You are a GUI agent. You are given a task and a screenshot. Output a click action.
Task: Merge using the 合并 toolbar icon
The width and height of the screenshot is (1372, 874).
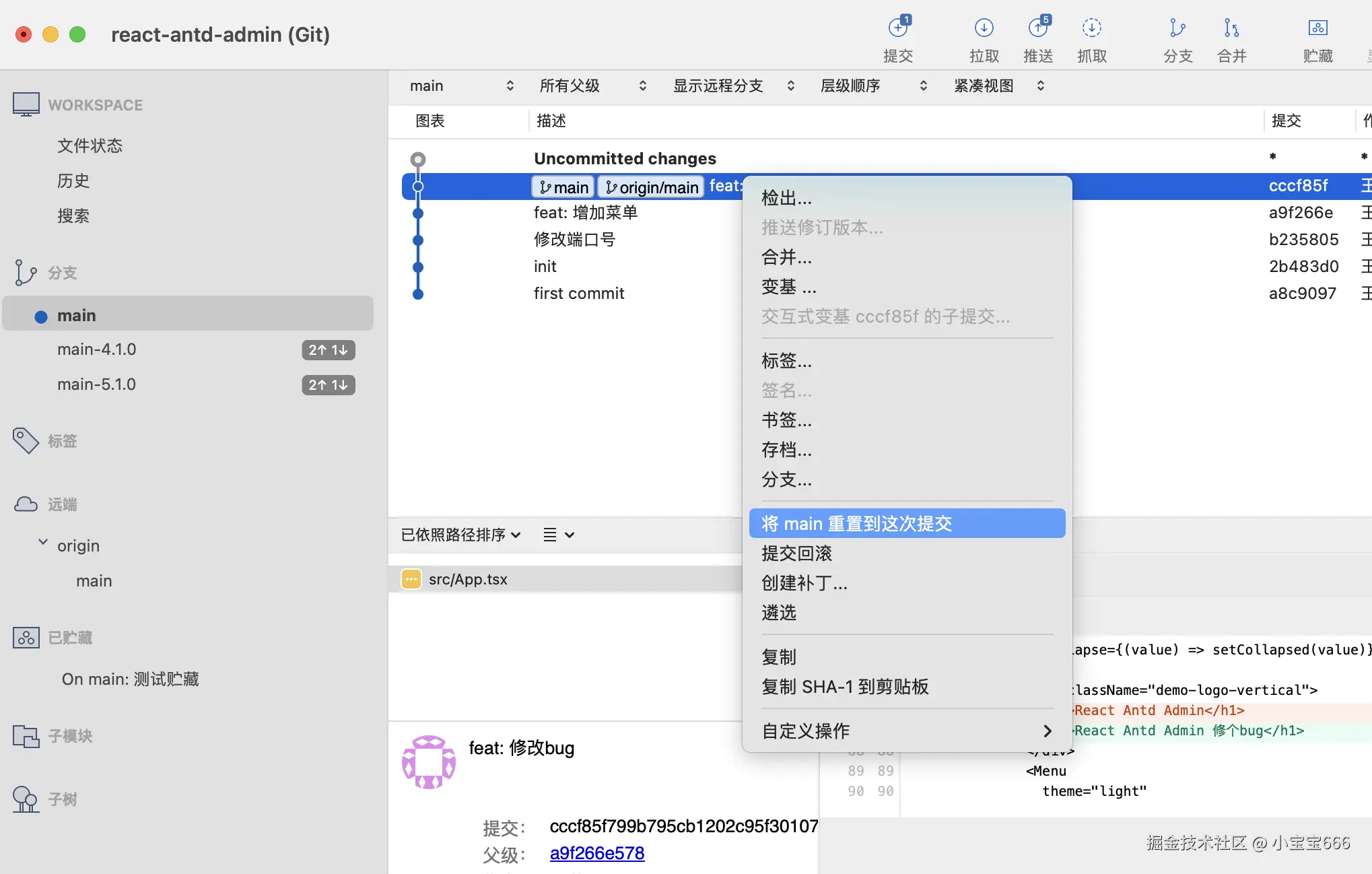pyautogui.click(x=1231, y=38)
